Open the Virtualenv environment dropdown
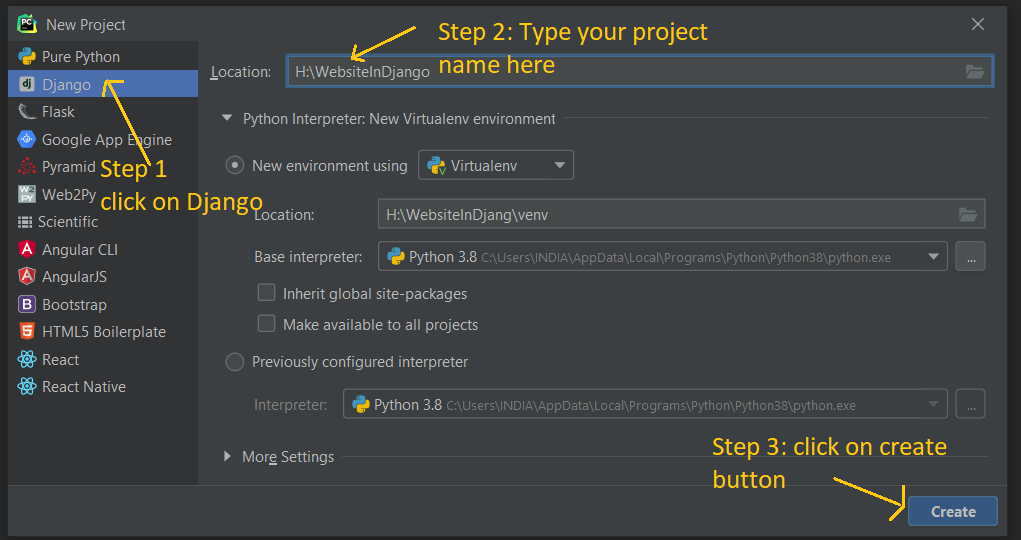Image resolution: width=1021 pixels, height=540 pixels. point(496,165)
